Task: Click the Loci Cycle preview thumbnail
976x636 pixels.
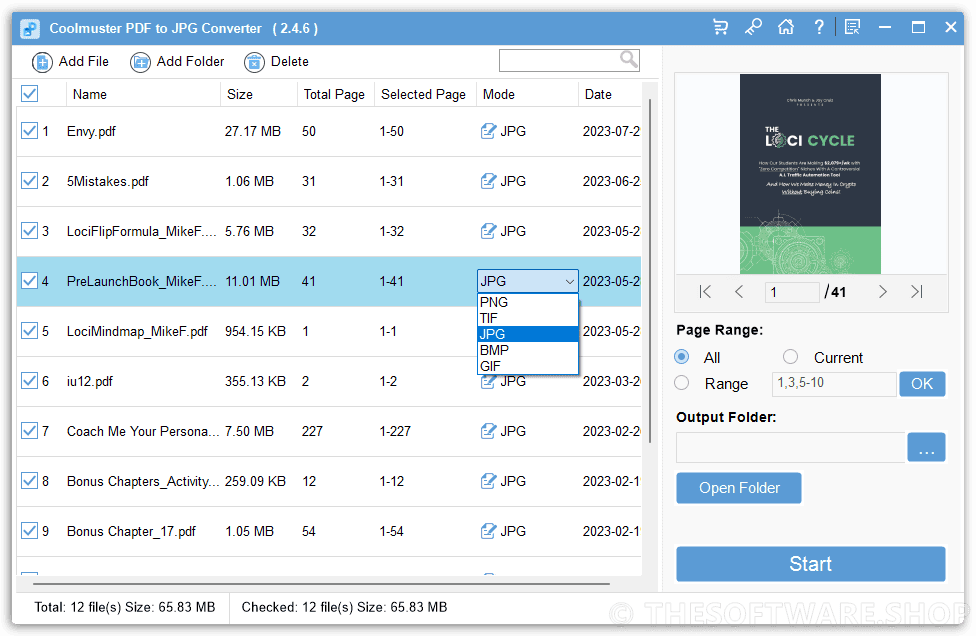Action: pos(810,174)
